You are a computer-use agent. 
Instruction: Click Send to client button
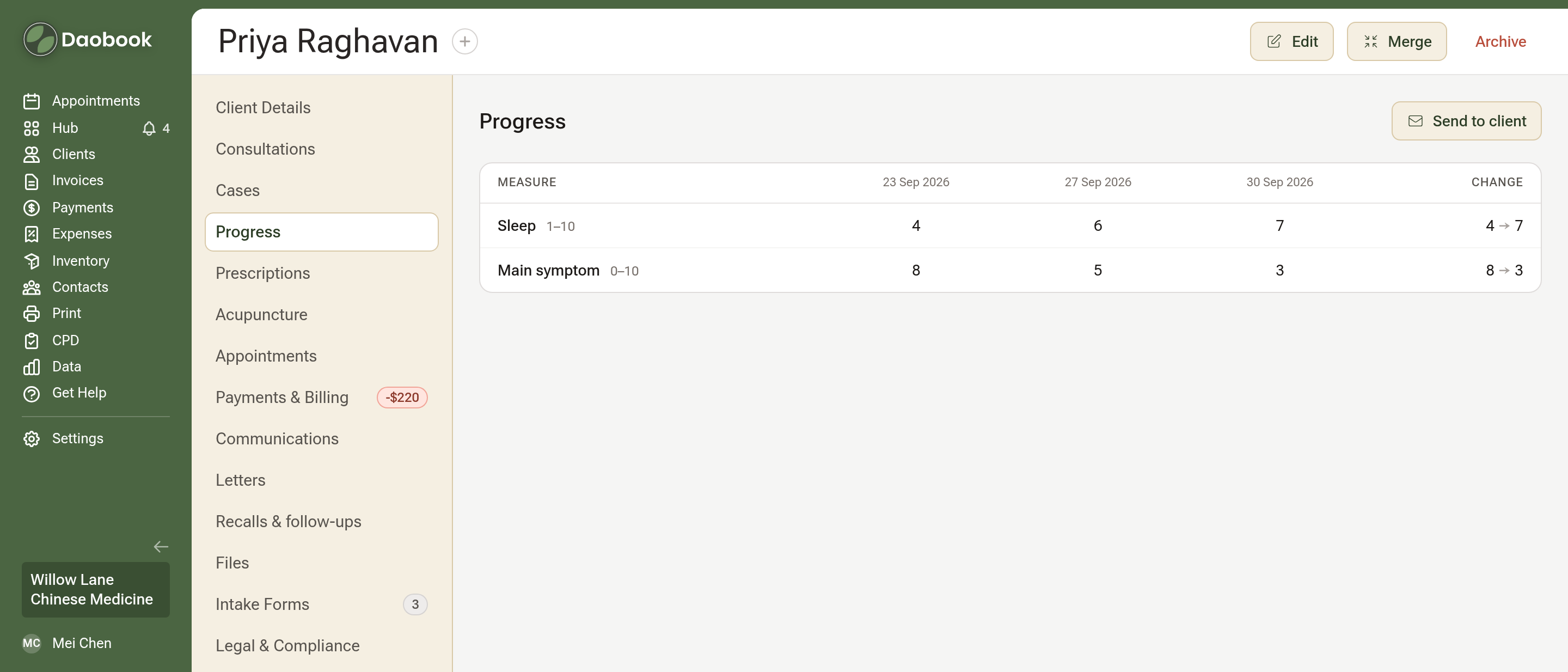click(x=1466, y=121)
